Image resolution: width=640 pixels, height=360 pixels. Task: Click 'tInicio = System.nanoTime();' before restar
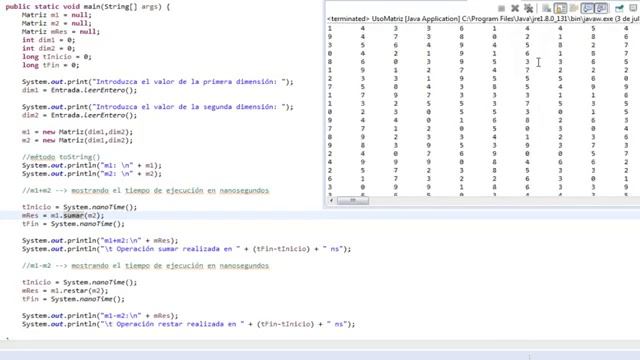pyautogui.click(x=80, y=282)
